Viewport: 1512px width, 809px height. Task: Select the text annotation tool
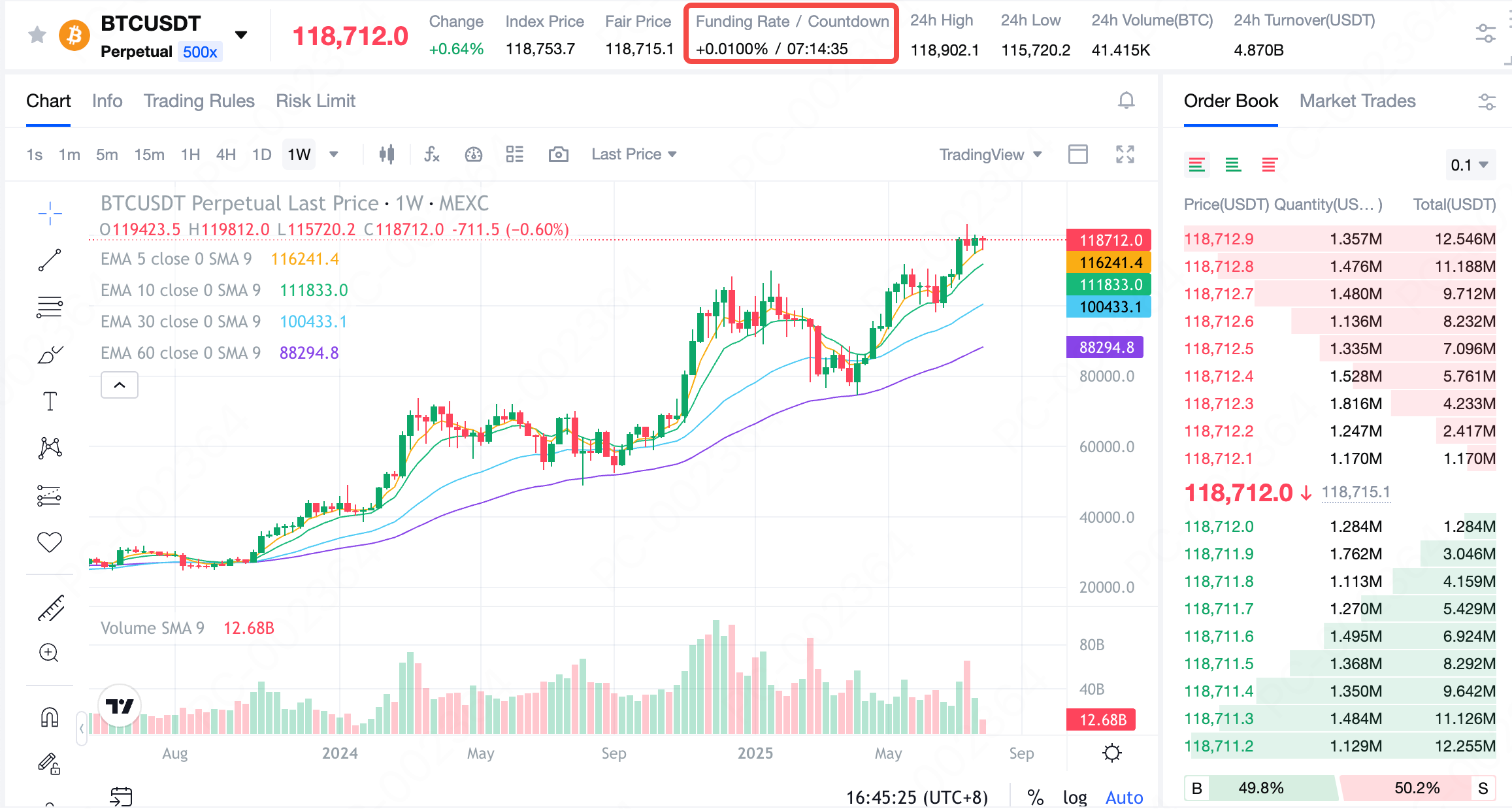coord(50,401)
